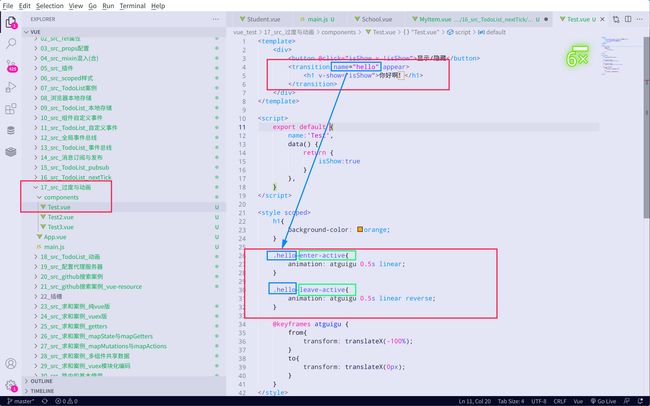
Task: Click components in breadcrumb path
Action: point(339,32)
